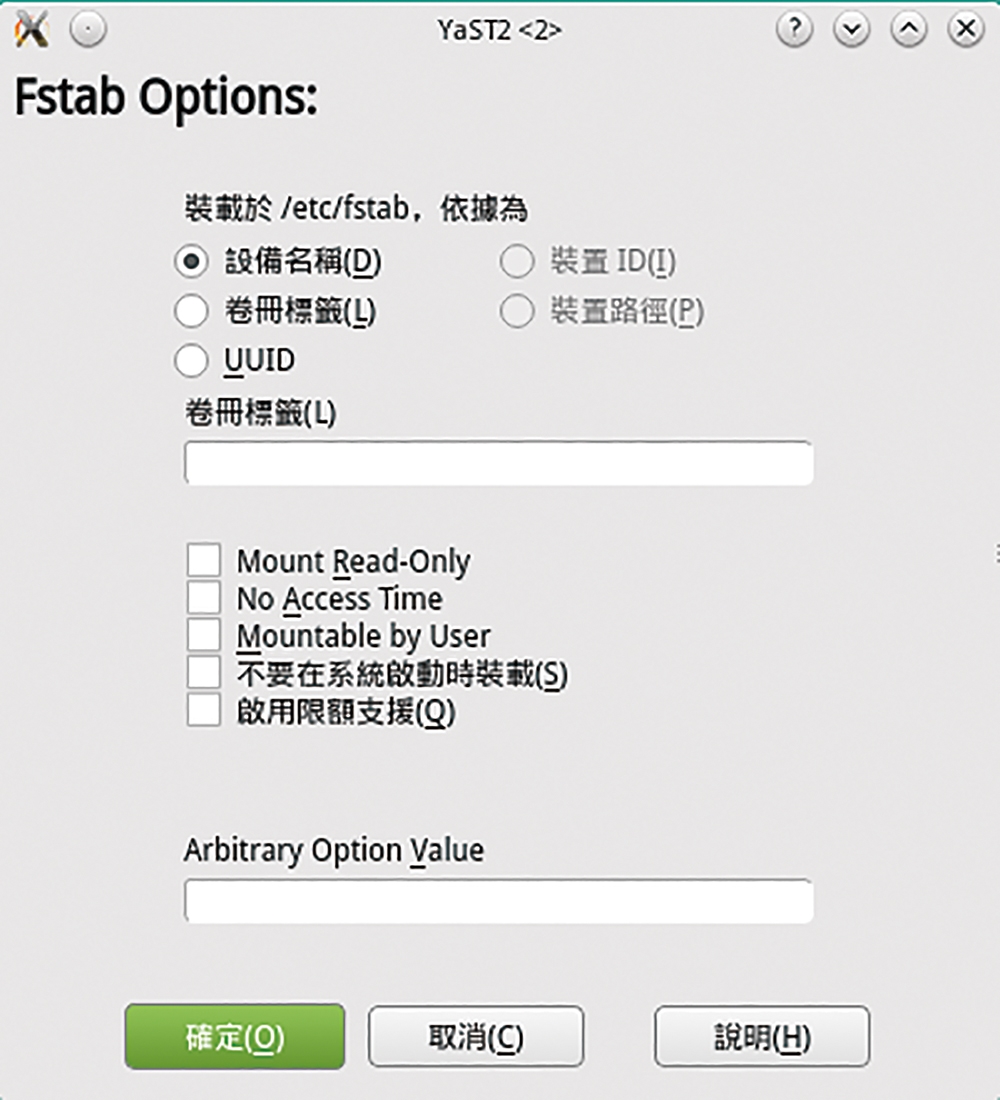The image size is (1000, 1100).
Task: Confirm with the green 確定(O) button
Action: tap(235, 1037)
